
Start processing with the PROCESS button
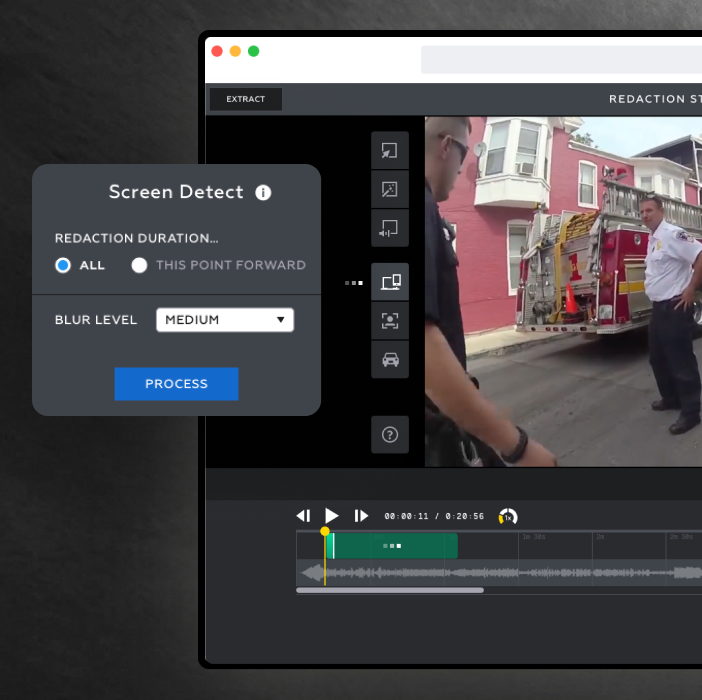click(x=176, y=384)
